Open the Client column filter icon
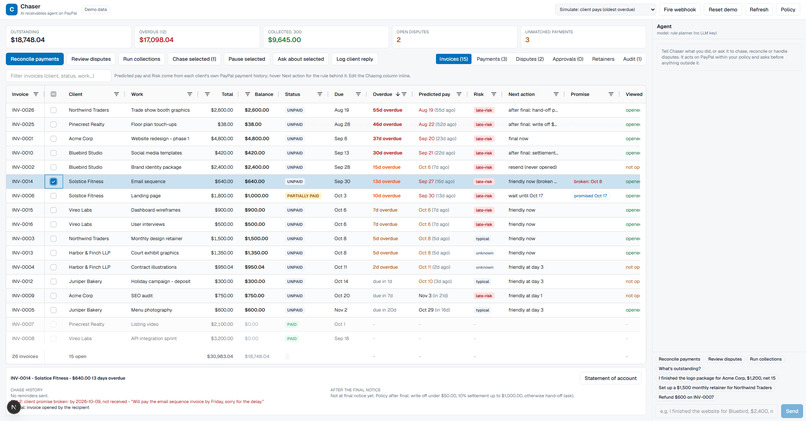The width and height of the screenshot is (806, 421). [x=116, y=94]
